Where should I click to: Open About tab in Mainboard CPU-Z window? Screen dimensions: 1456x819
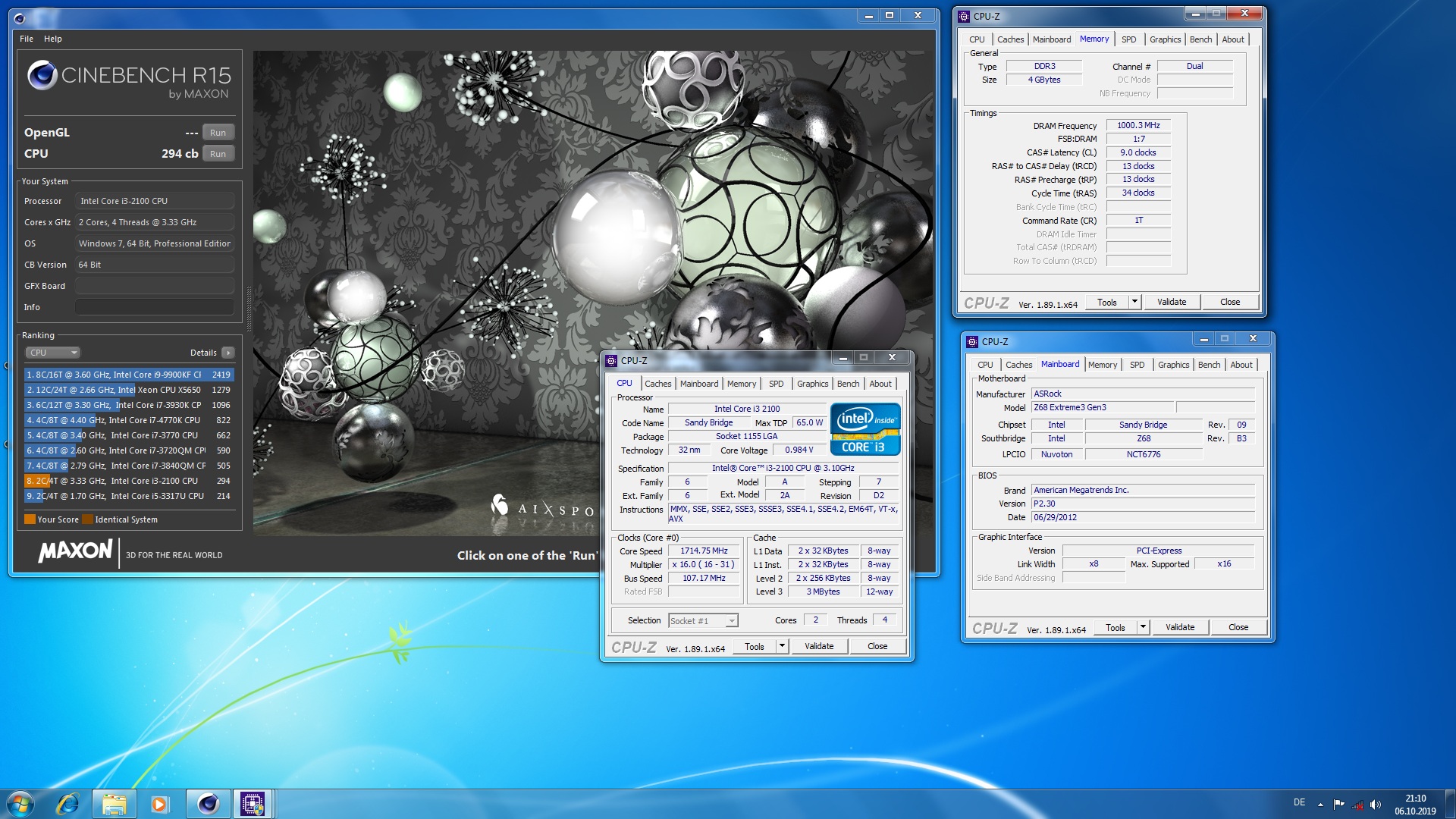1241,365
